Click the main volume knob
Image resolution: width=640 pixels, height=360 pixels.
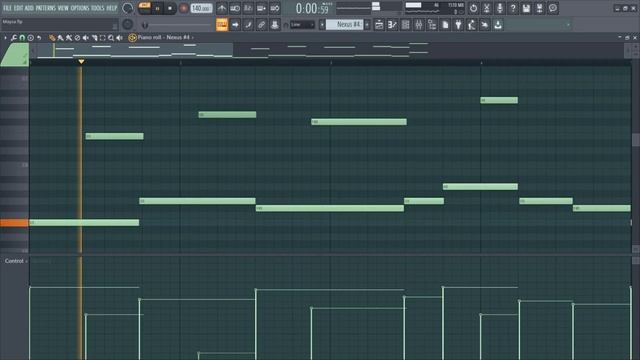click(127, 8)
